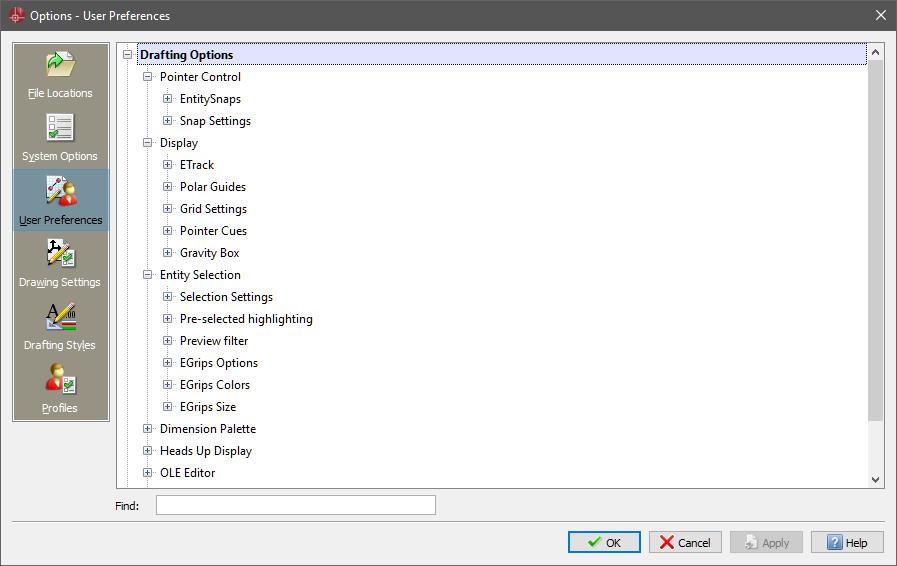
Task: Collapse the Drafting Options root node
Action: [x=128, y=55]
